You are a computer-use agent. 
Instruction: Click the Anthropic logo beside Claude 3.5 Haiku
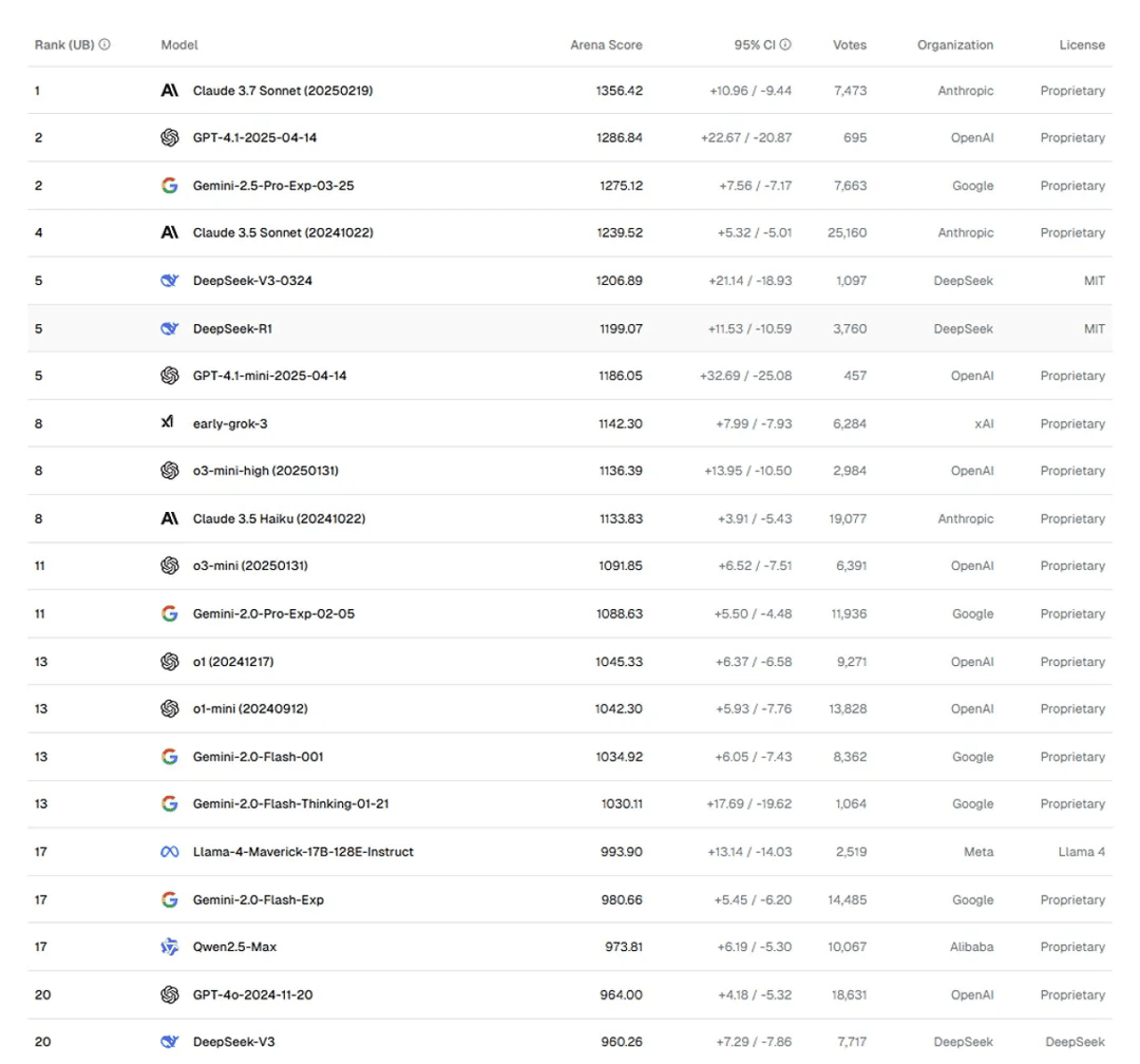click(x=169, y=519)
